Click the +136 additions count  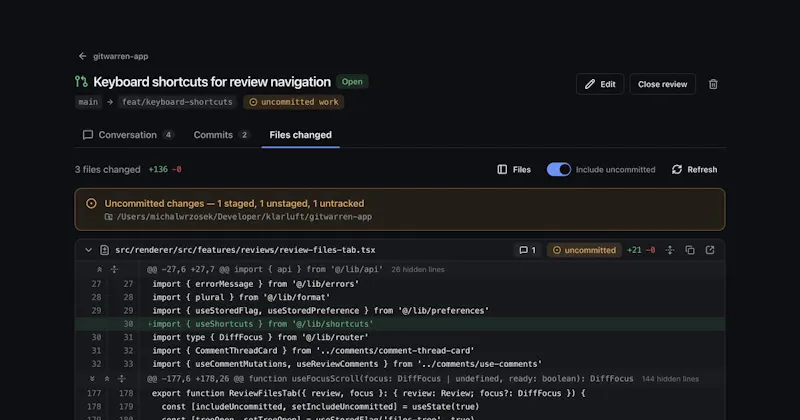[158, 169]
